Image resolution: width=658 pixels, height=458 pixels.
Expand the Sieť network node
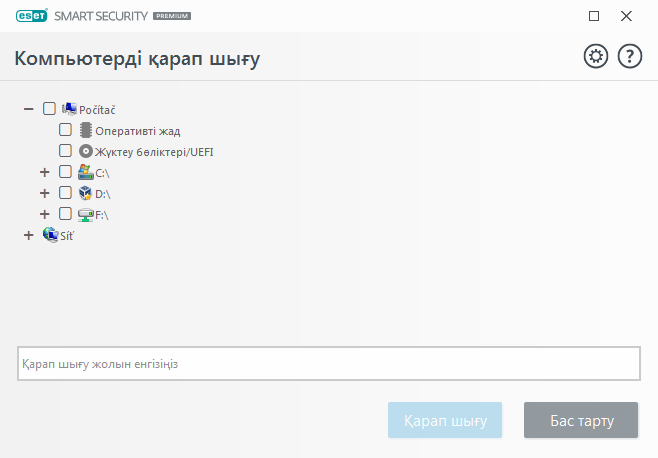[x=28, y=235]
